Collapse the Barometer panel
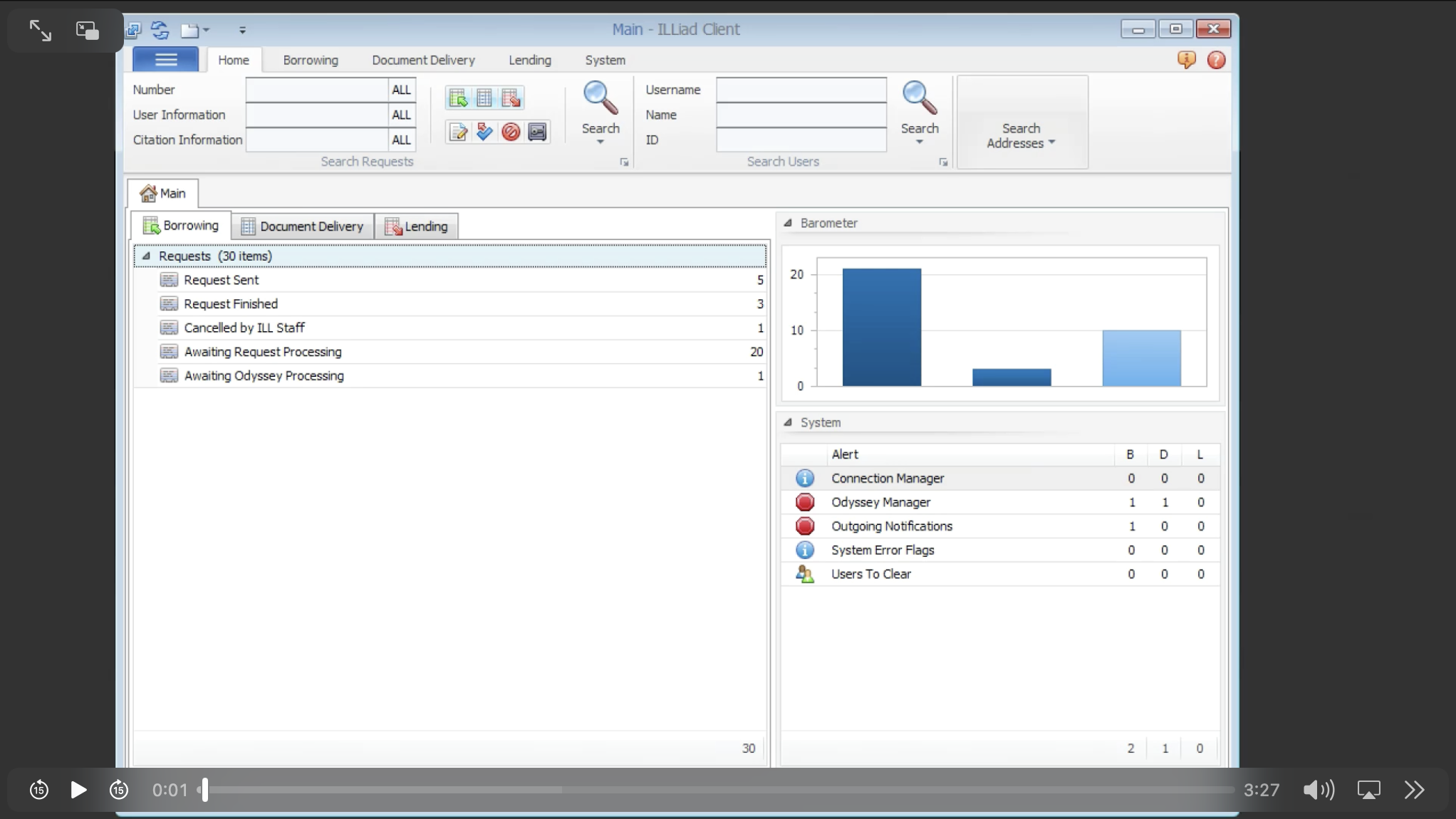1456x819 pixels. [x=788, y=223]
